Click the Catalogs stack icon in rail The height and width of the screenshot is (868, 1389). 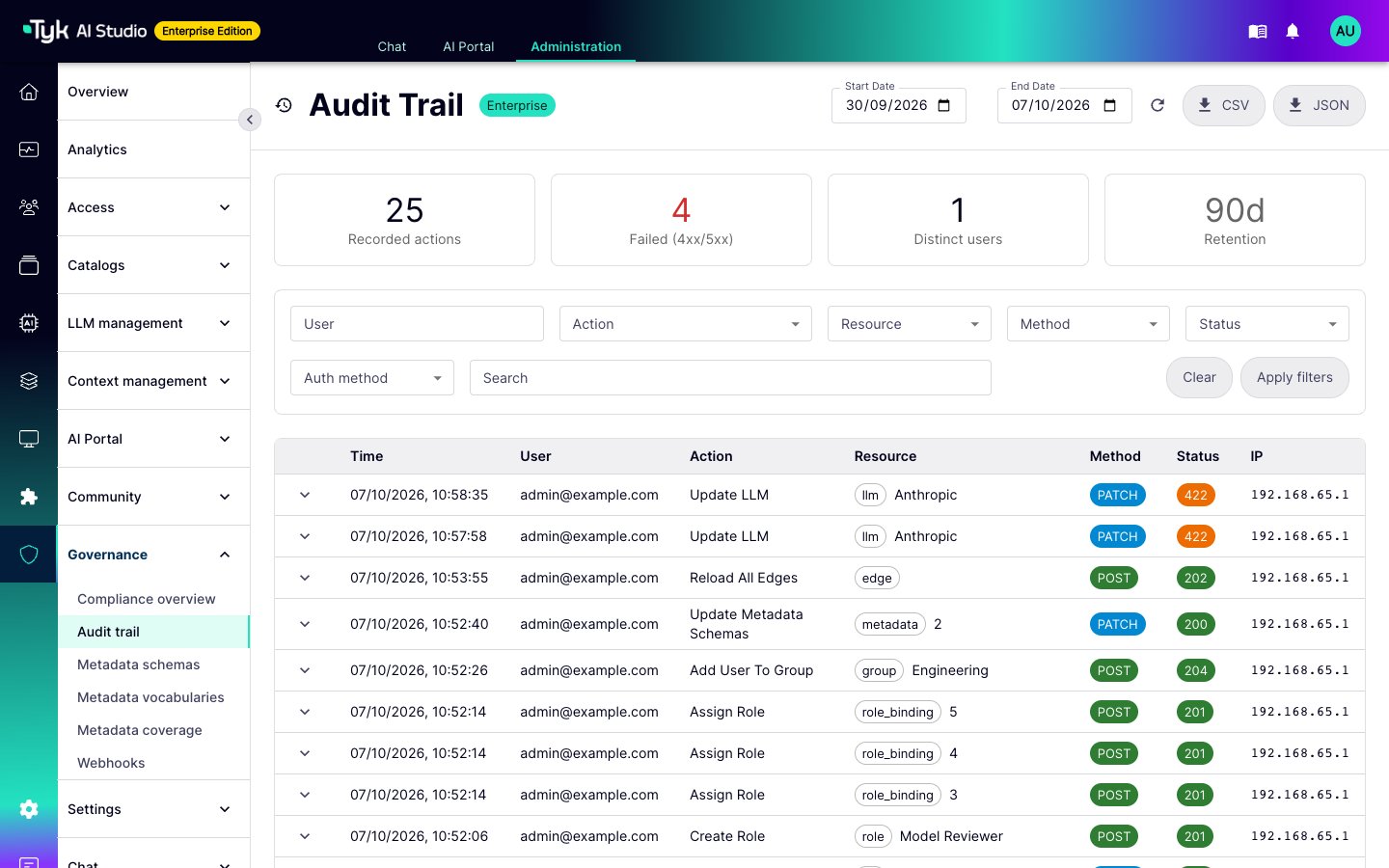coord(29,265)
